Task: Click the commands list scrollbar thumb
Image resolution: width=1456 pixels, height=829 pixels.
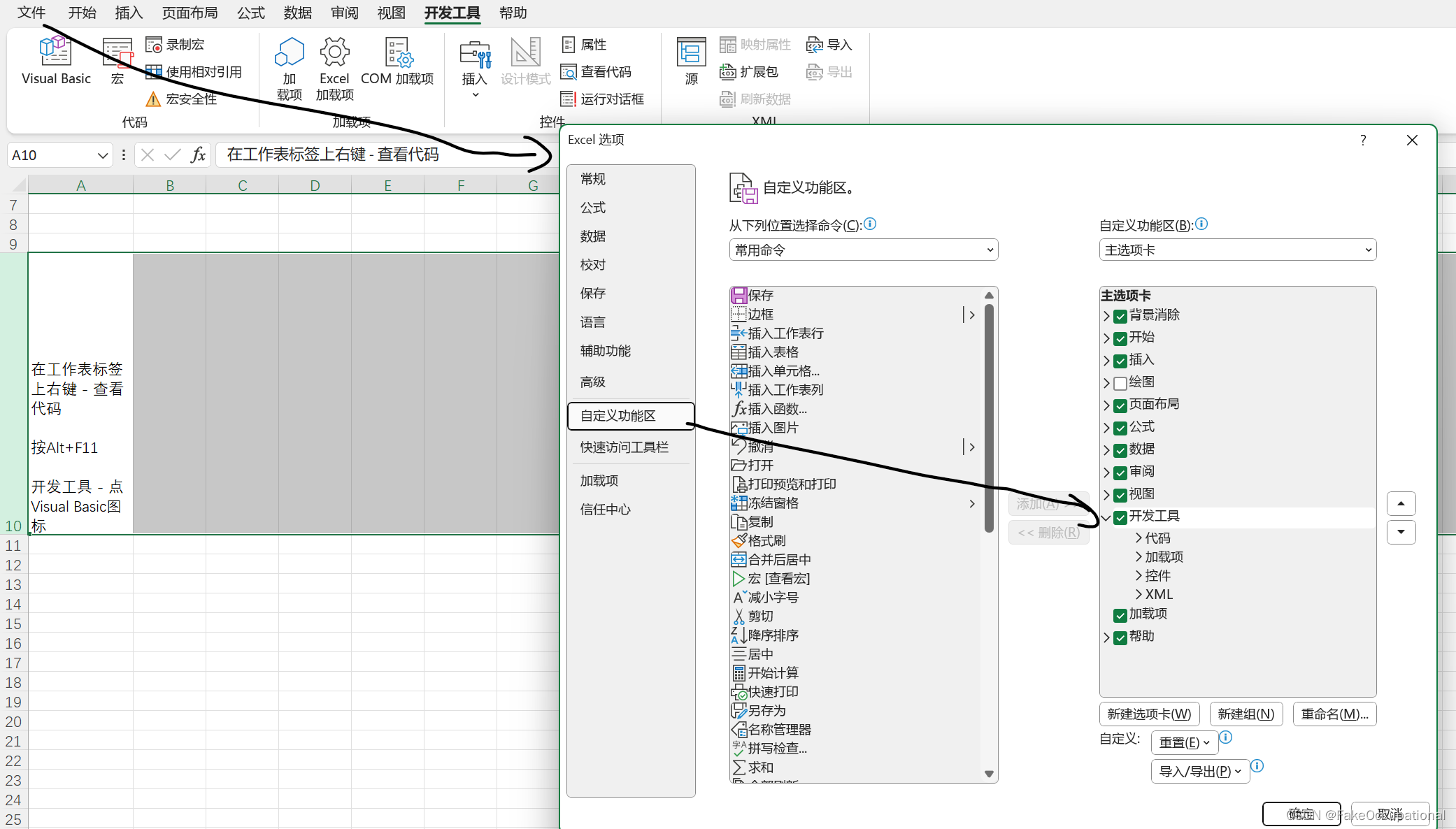Action: 989,418
